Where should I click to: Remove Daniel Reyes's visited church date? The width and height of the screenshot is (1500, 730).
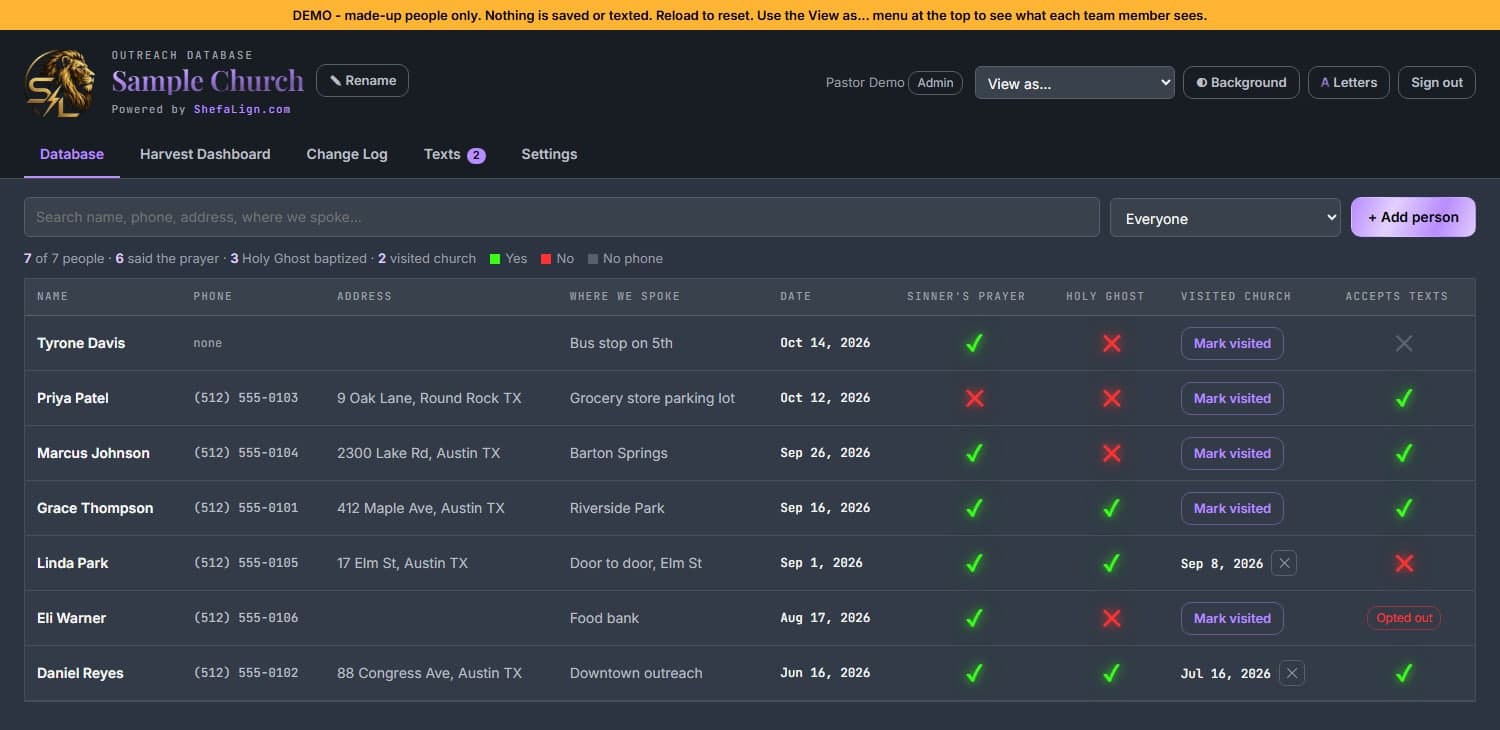pyautogui.click(x=1292, y=673)
